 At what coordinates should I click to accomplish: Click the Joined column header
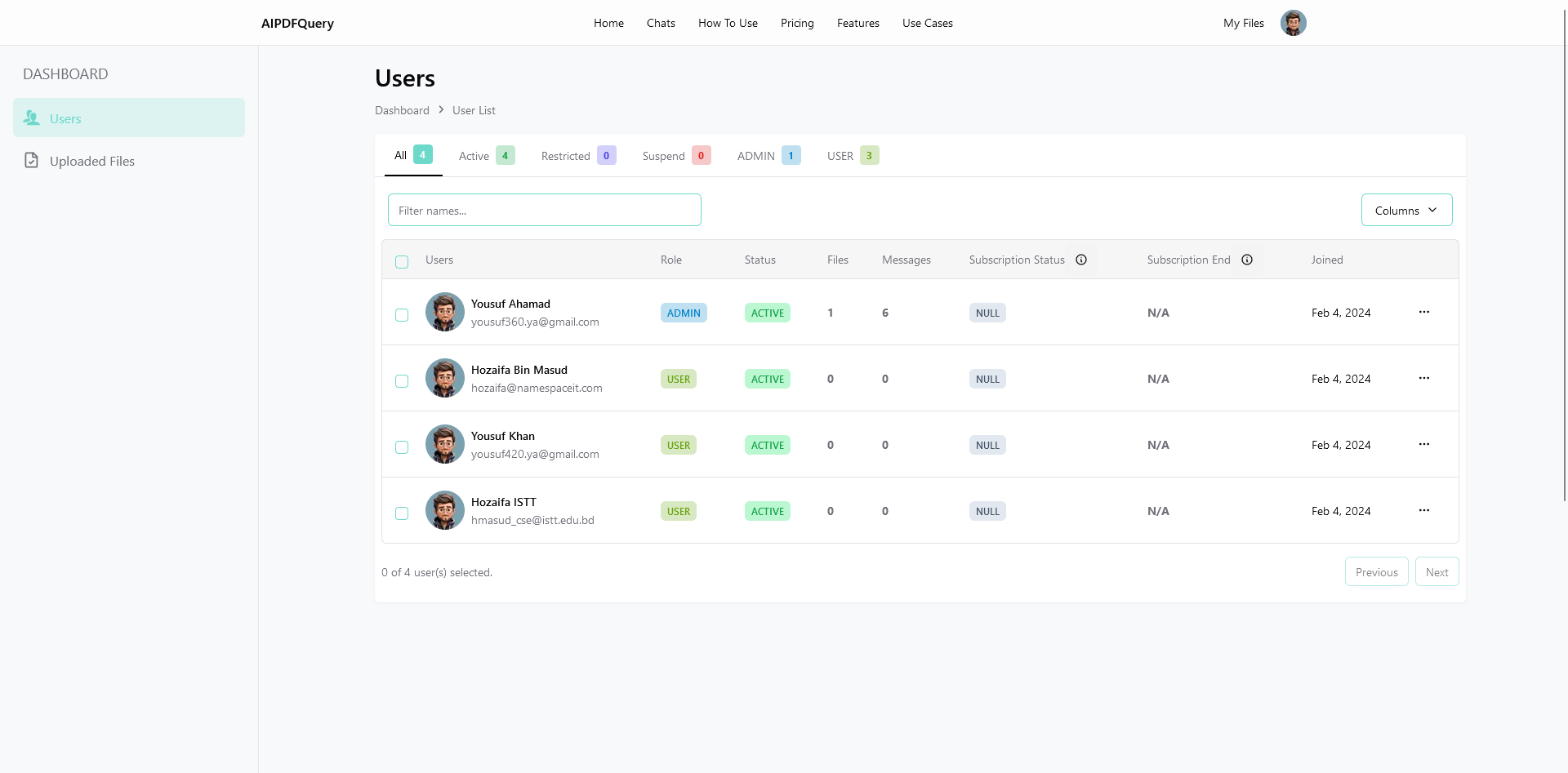point(1327,260)
